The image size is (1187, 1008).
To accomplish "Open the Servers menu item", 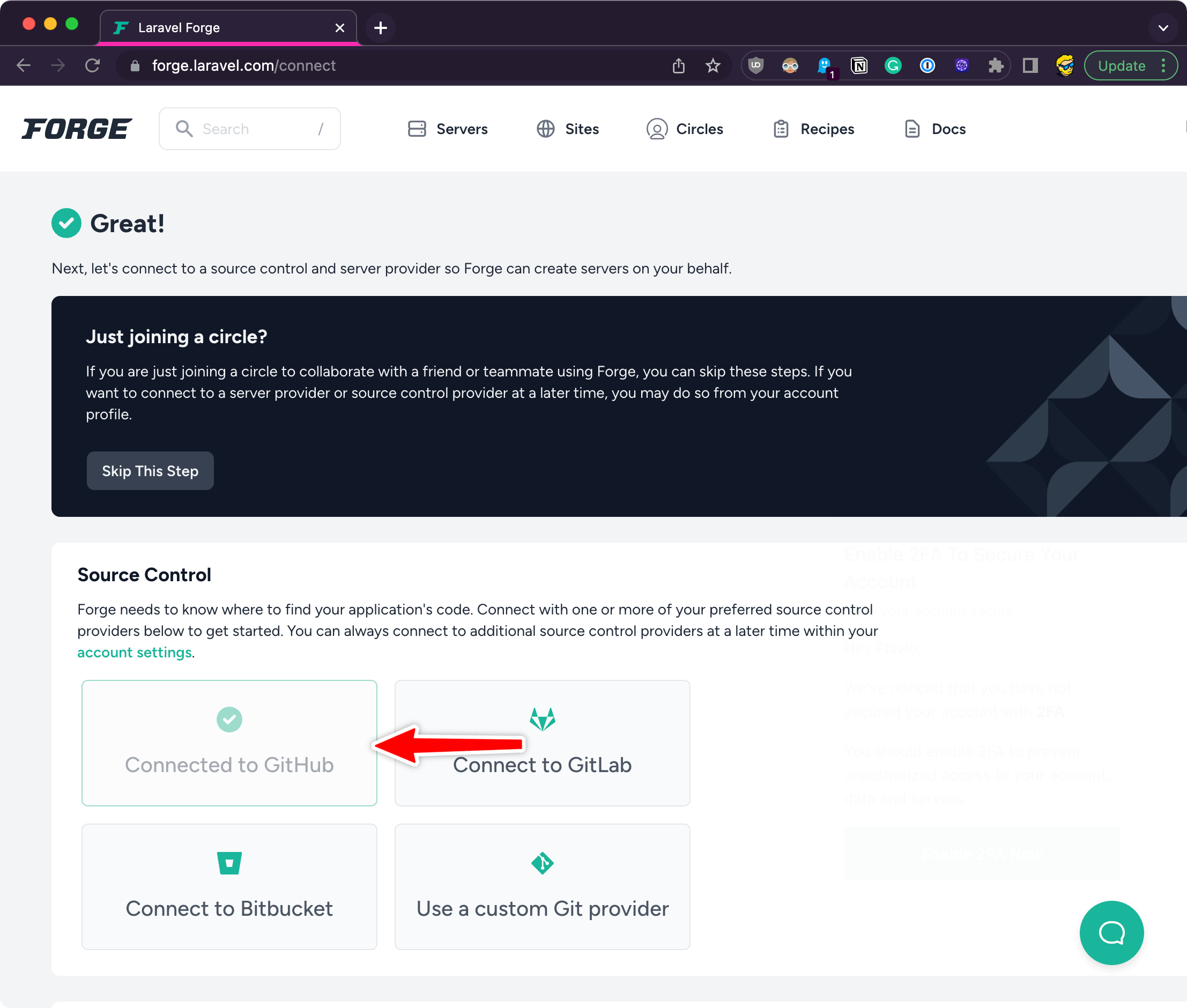I will coord(448,129).
